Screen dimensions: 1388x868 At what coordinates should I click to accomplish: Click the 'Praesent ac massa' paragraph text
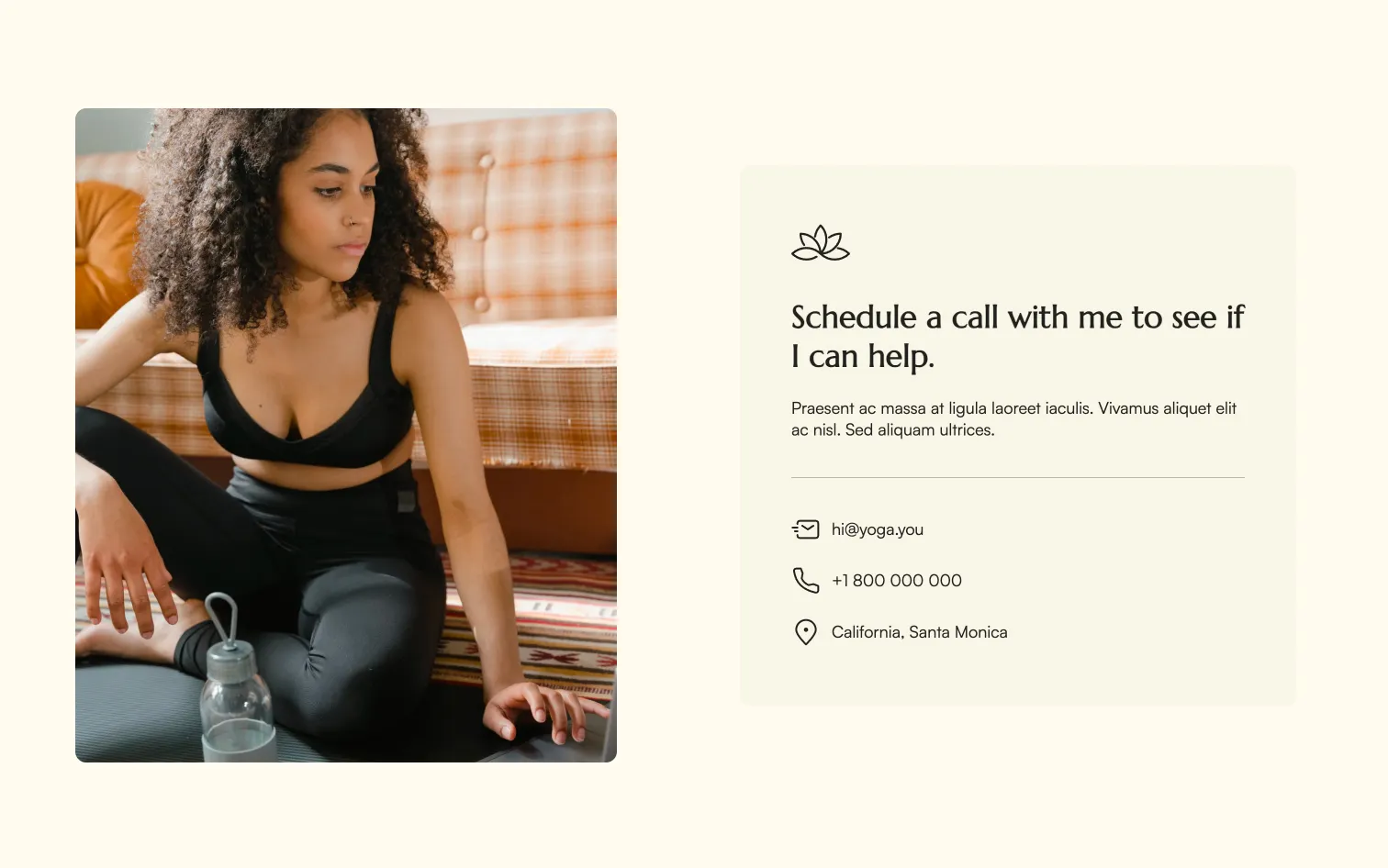pyautogui.click(x=1013, y=418)
